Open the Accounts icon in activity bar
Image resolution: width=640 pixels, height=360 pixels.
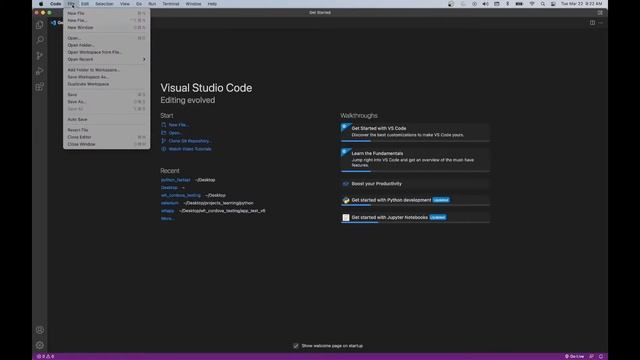(x=40, y=330)
